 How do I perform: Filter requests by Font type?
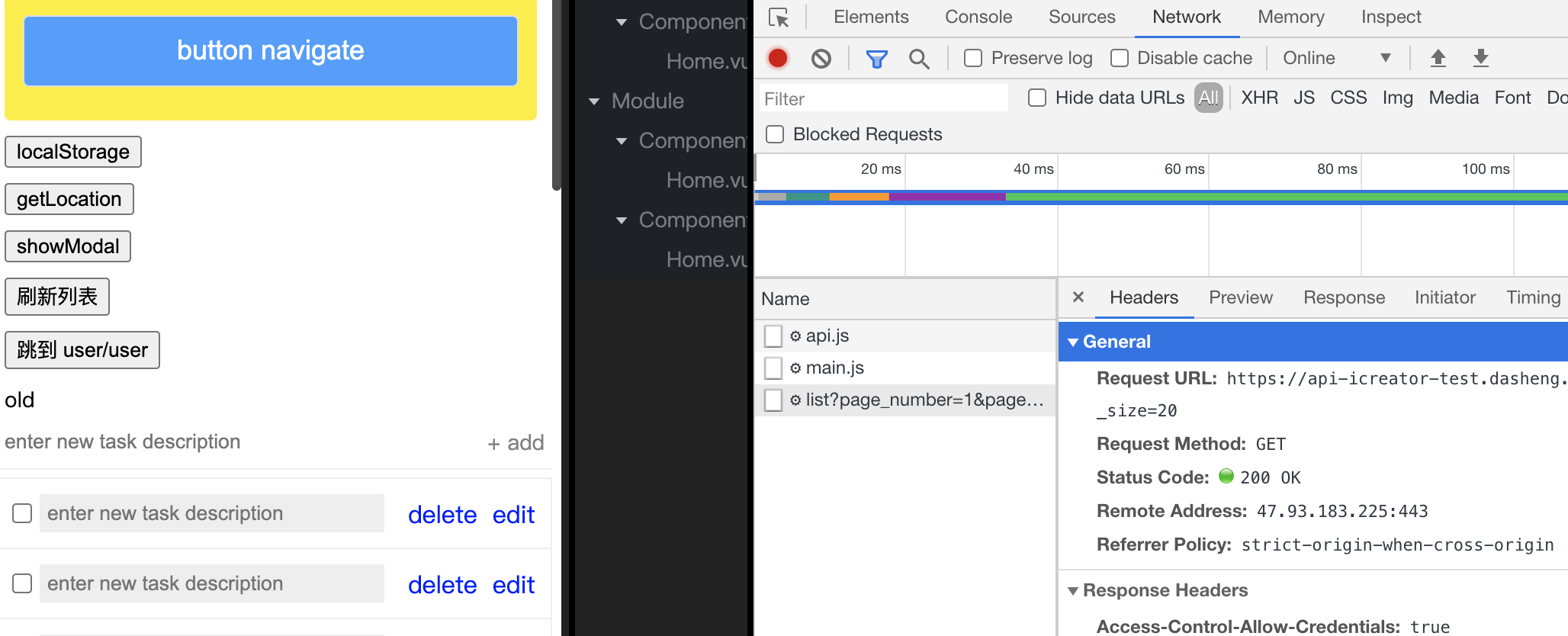point(1512,98)
